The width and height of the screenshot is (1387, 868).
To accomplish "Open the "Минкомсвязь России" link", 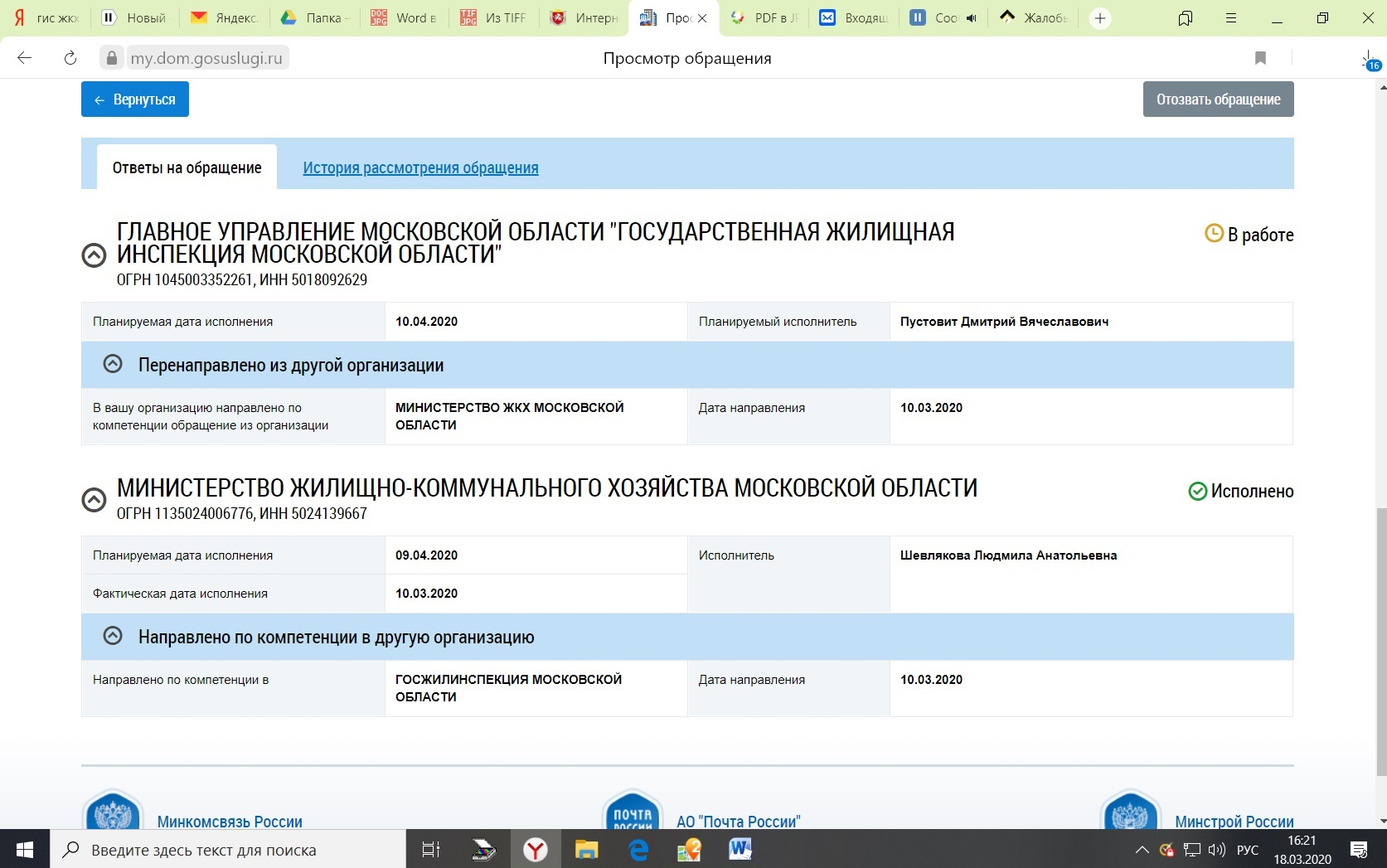I will [x=230, y=822].
